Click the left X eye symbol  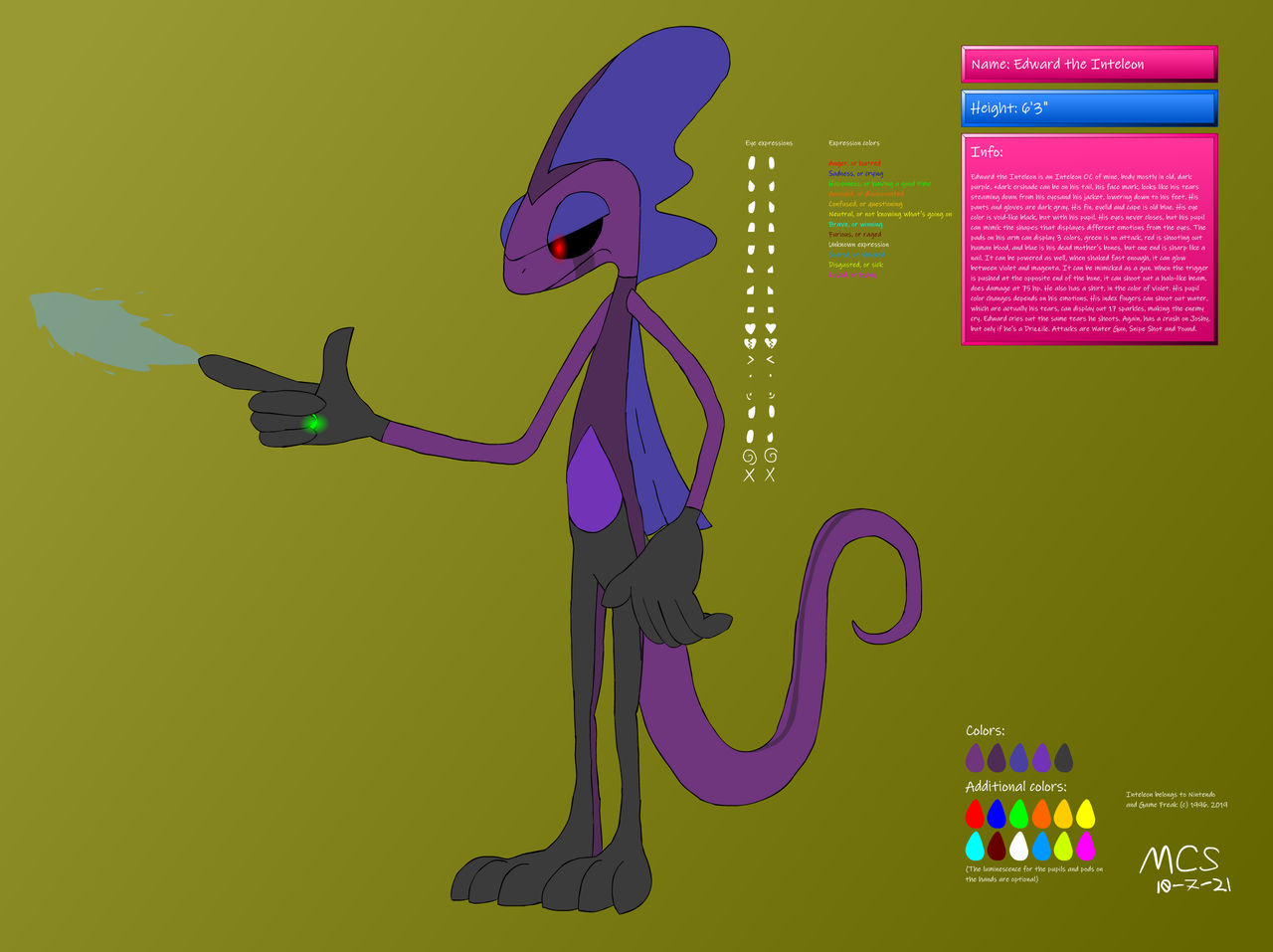(x=750, y=476)
